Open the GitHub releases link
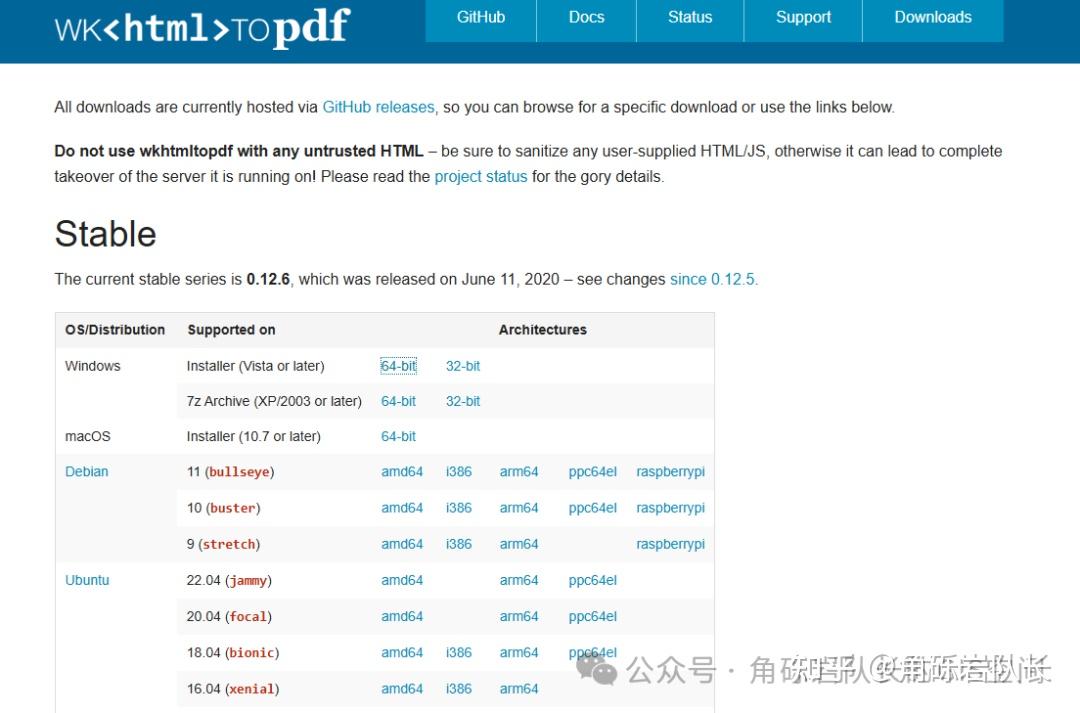Image resolution: width=1080 pixels, height=713 pixels. coord(378,106)
